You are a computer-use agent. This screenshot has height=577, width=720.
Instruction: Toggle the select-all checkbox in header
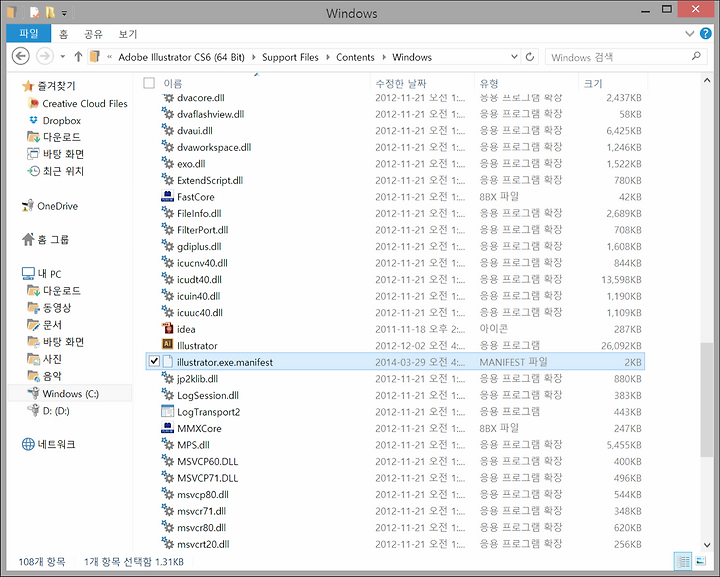[149, 83]
